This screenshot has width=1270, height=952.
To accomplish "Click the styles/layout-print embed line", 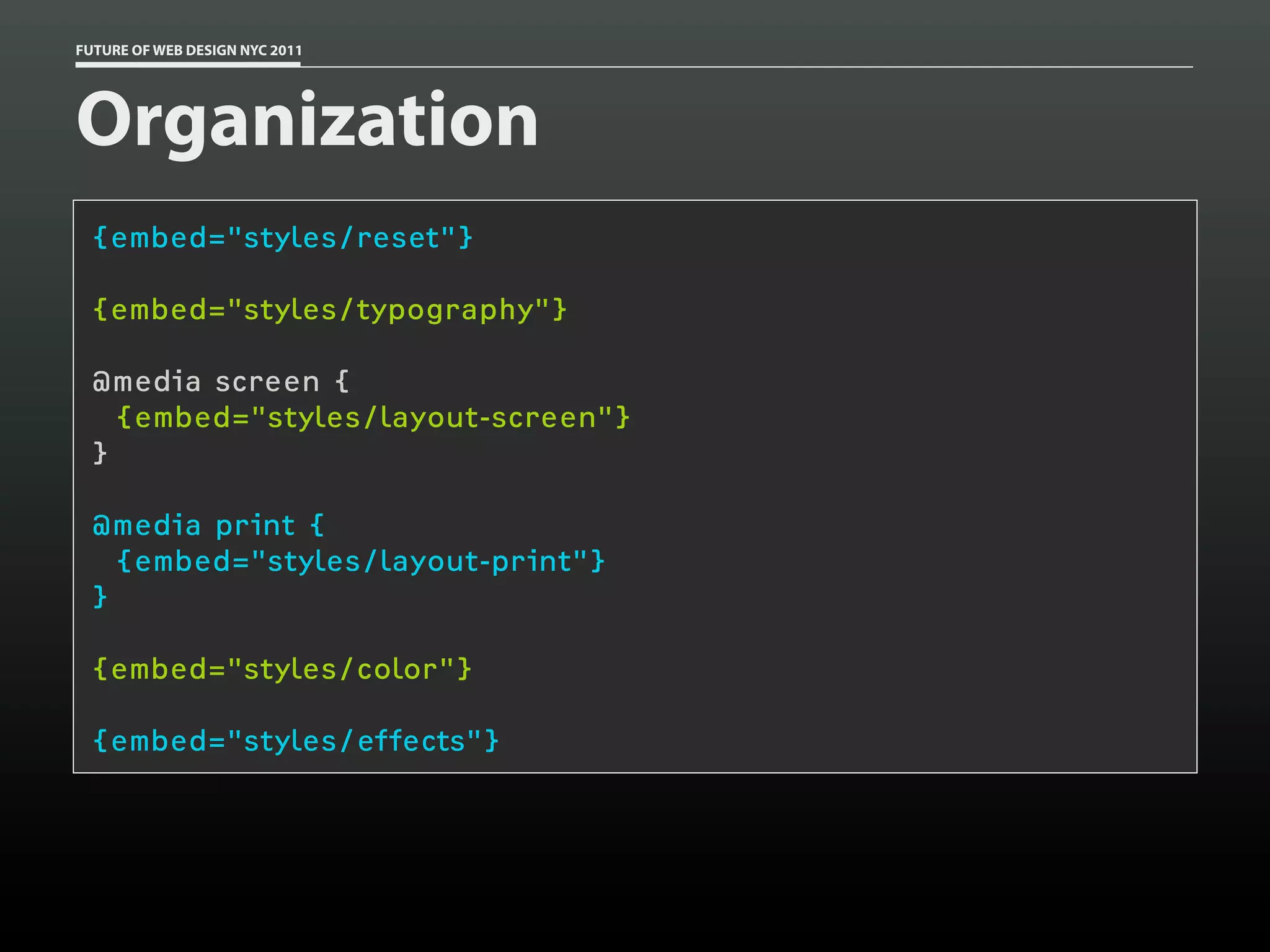I will tap(360, 562).
